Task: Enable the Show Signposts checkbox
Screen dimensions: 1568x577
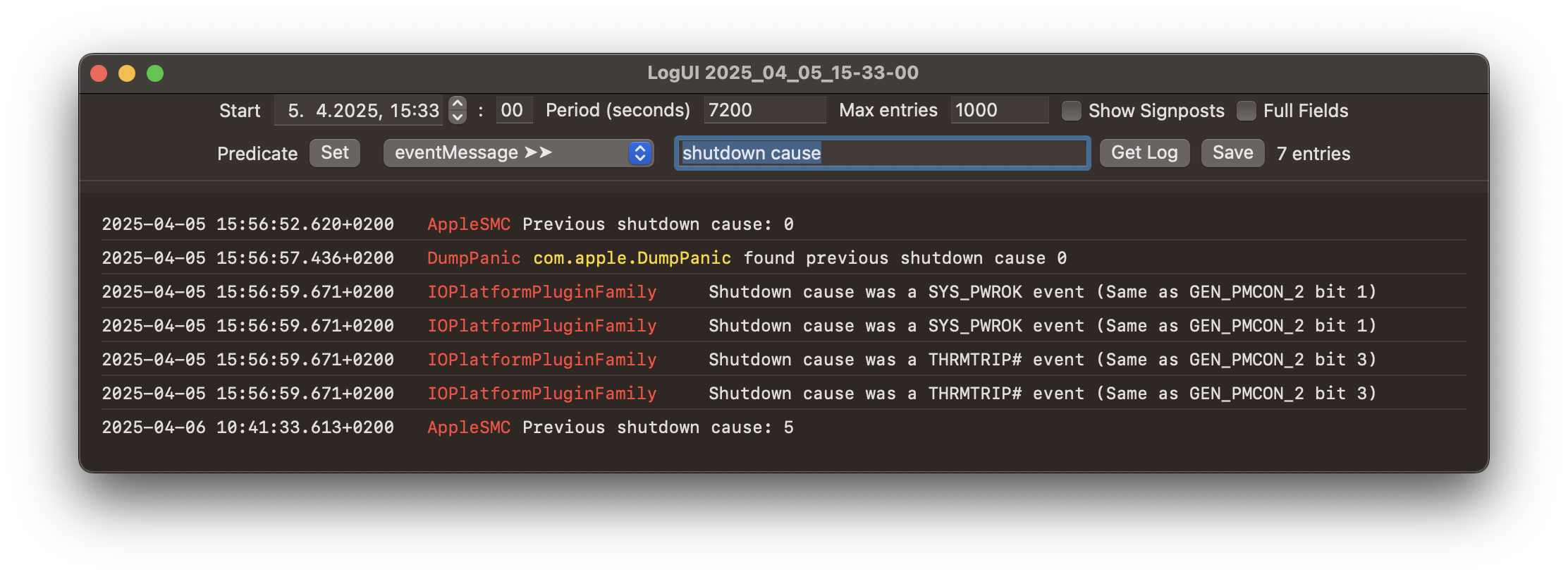Action: pos(1072,111)
